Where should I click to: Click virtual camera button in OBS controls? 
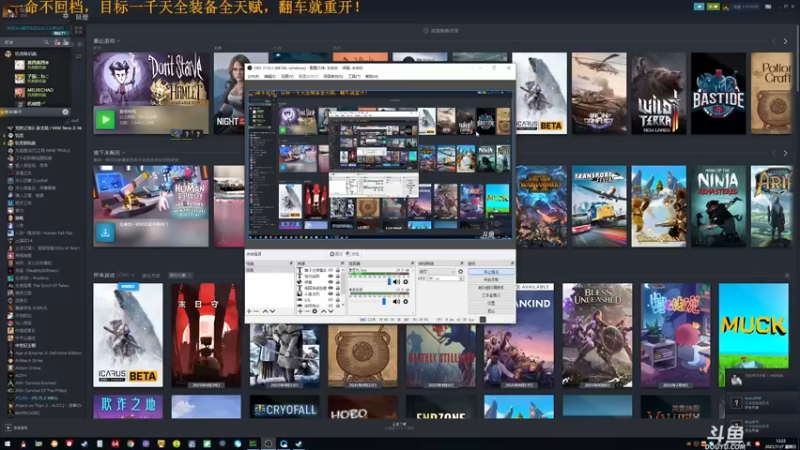491,287
